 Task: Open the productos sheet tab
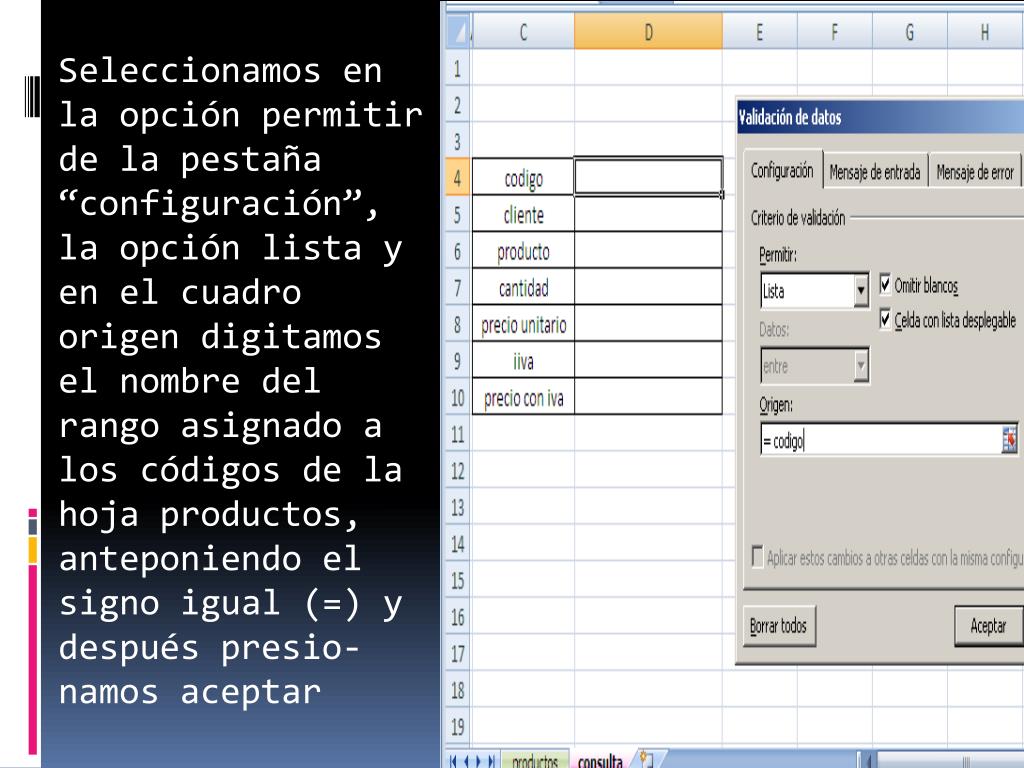click(535, 761)
